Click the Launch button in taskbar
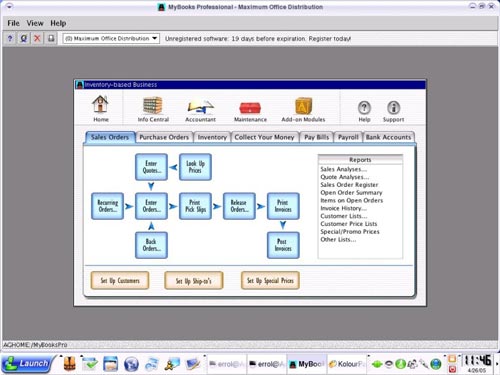Screen dimensions: 500x375 (27, 363)
